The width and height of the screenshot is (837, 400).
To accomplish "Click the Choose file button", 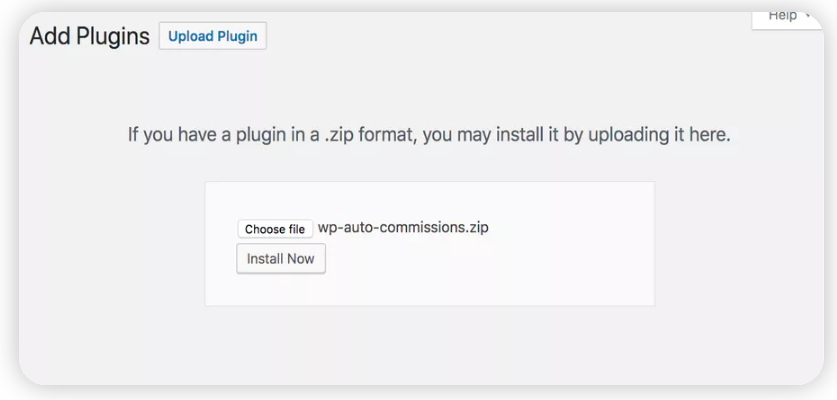I will [x=275, y=229].
